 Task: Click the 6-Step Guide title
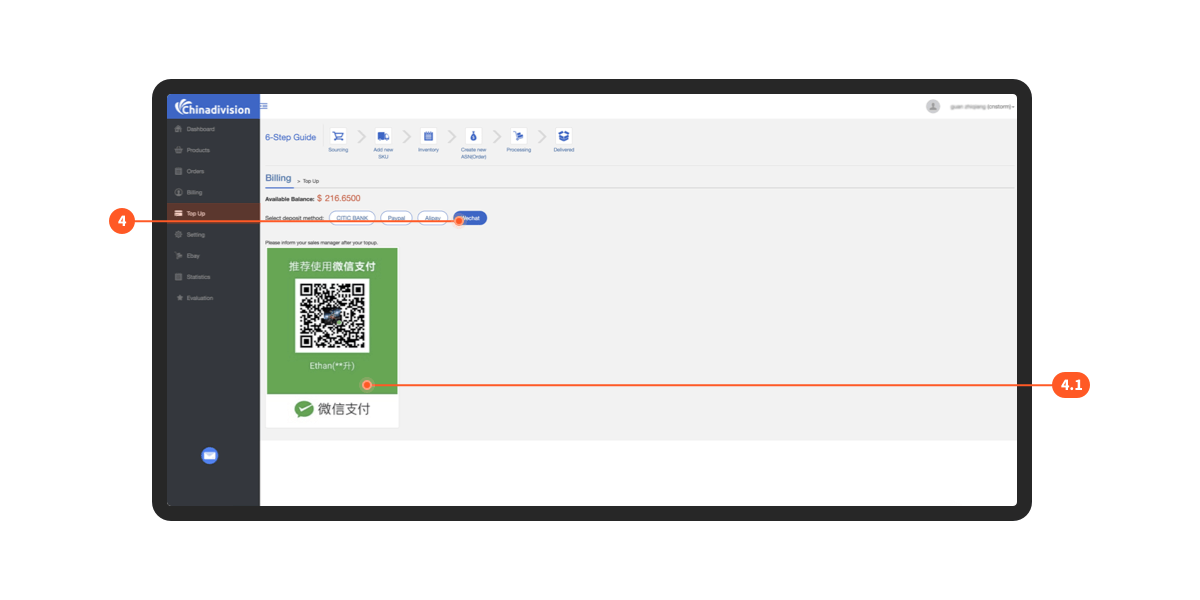pos(291,137)
